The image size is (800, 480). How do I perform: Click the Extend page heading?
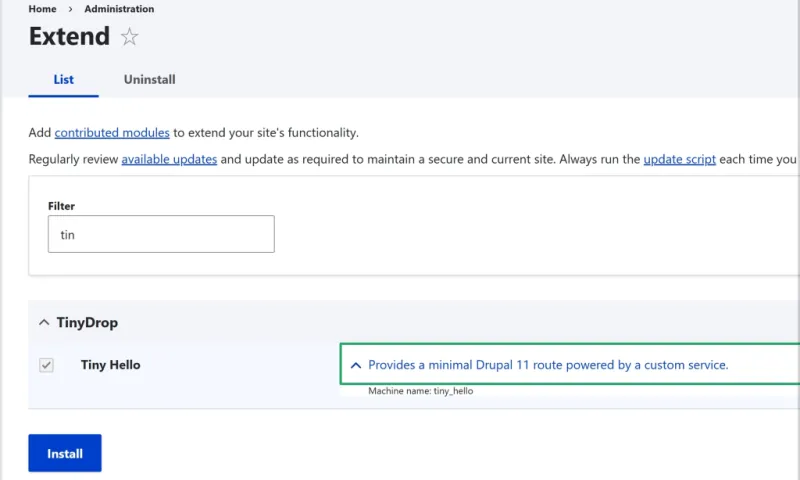(69, 36)
